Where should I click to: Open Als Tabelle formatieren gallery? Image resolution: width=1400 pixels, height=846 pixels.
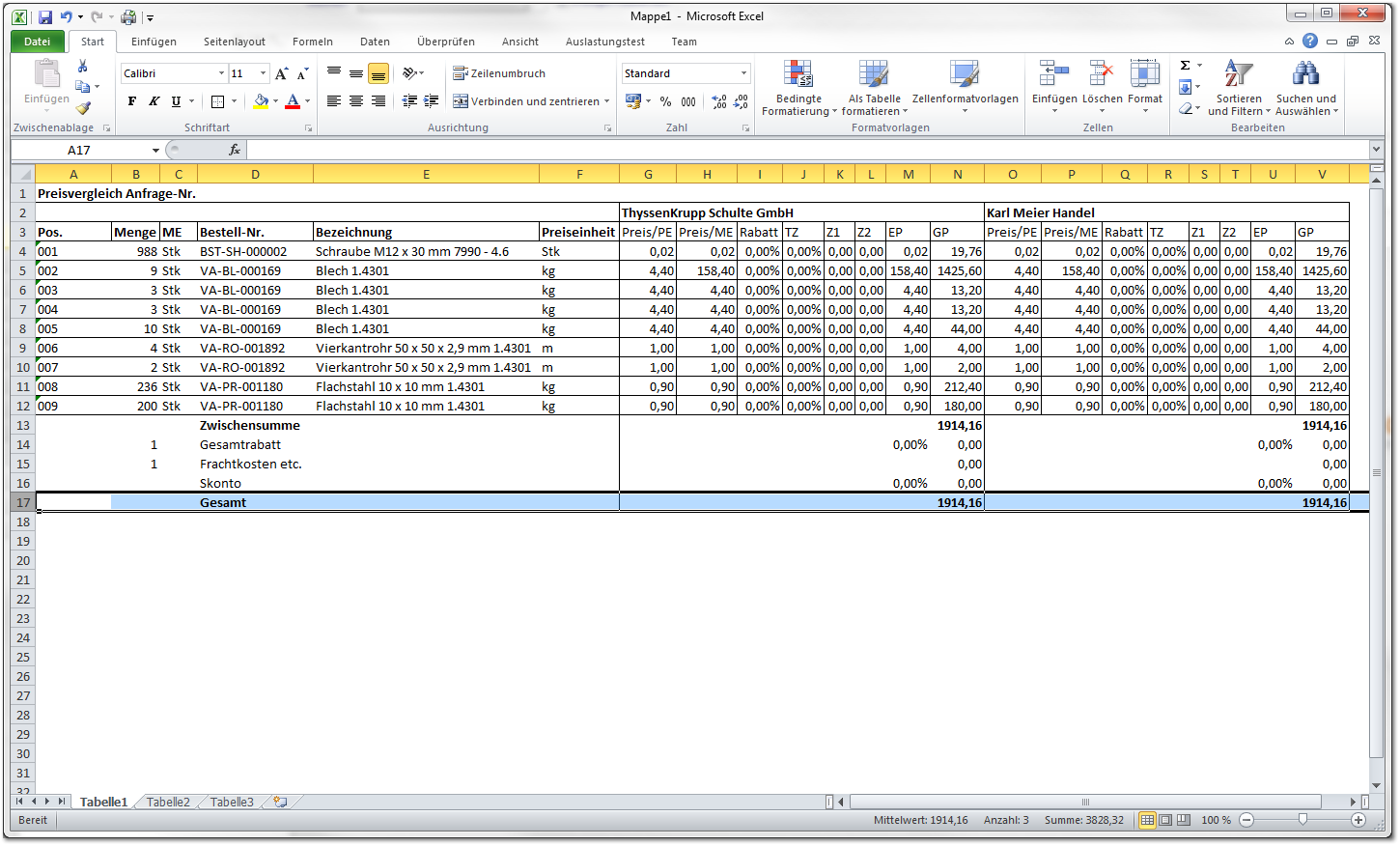pyautogui.click(x=874, y=88)
